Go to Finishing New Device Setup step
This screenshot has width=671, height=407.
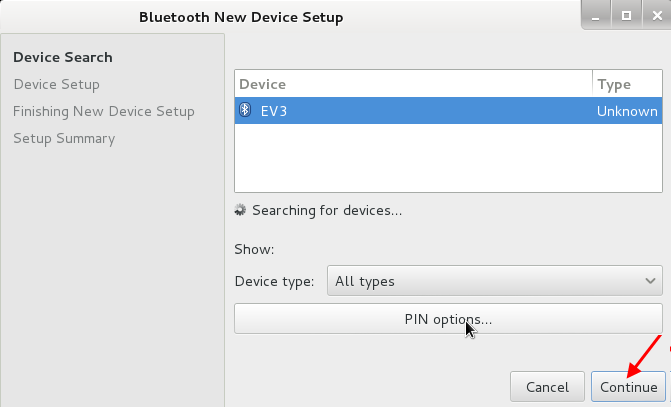(104, 111)
